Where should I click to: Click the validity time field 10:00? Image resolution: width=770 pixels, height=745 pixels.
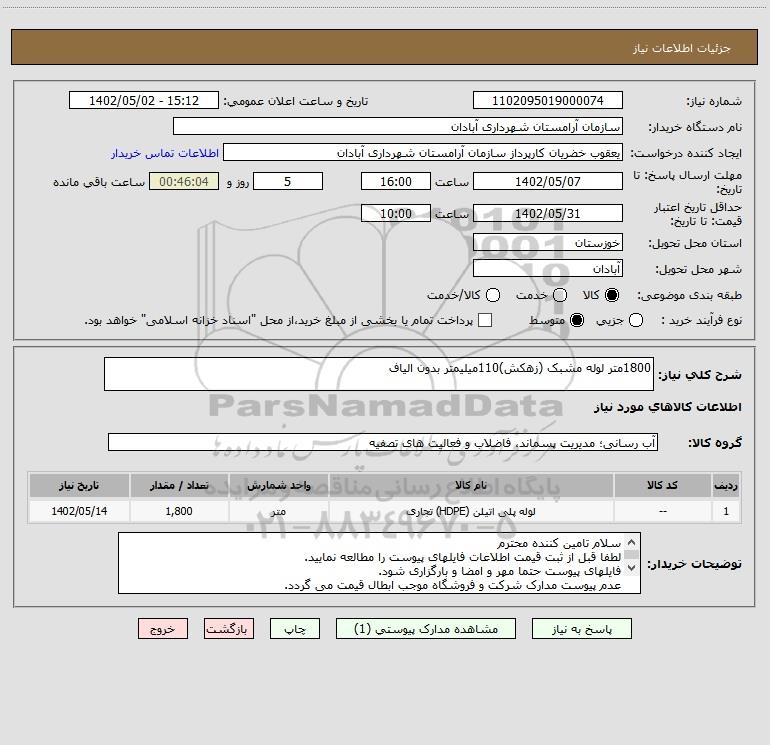pyautogui.click(x=396, y=214)
